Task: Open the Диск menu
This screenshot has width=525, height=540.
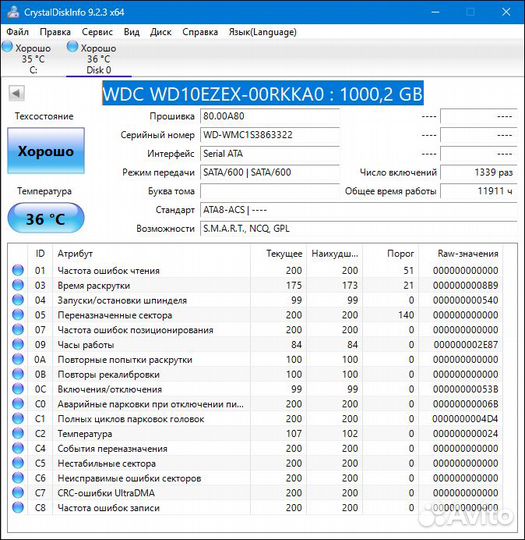Action: 161,32
